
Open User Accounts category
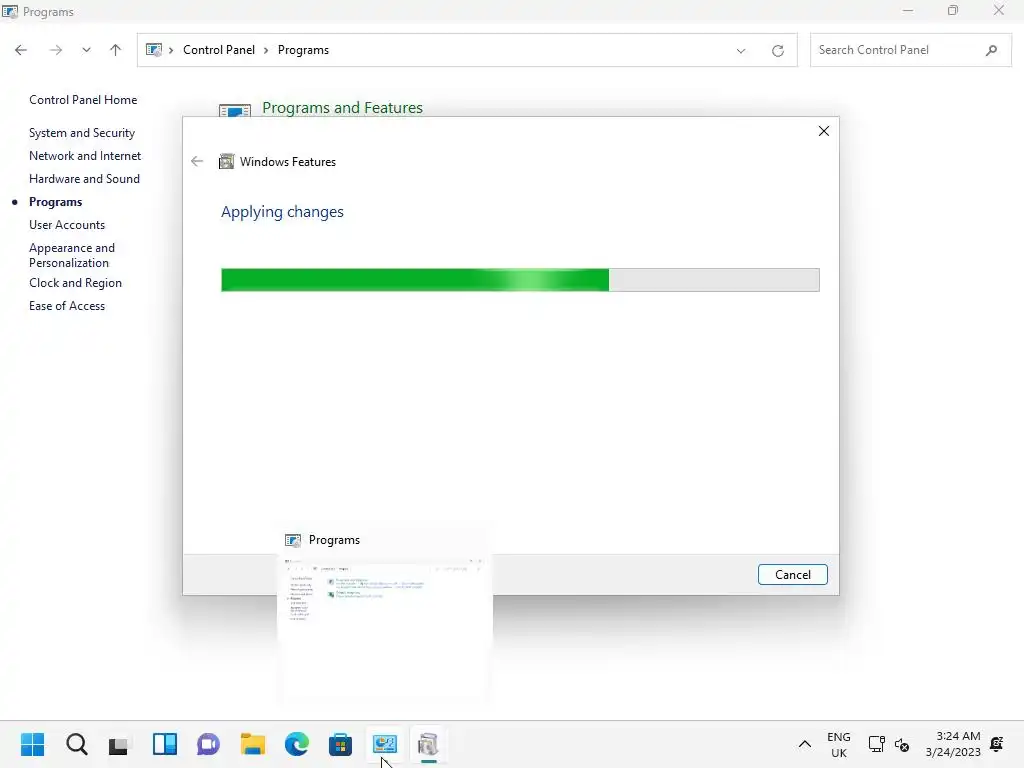(67, 225)
